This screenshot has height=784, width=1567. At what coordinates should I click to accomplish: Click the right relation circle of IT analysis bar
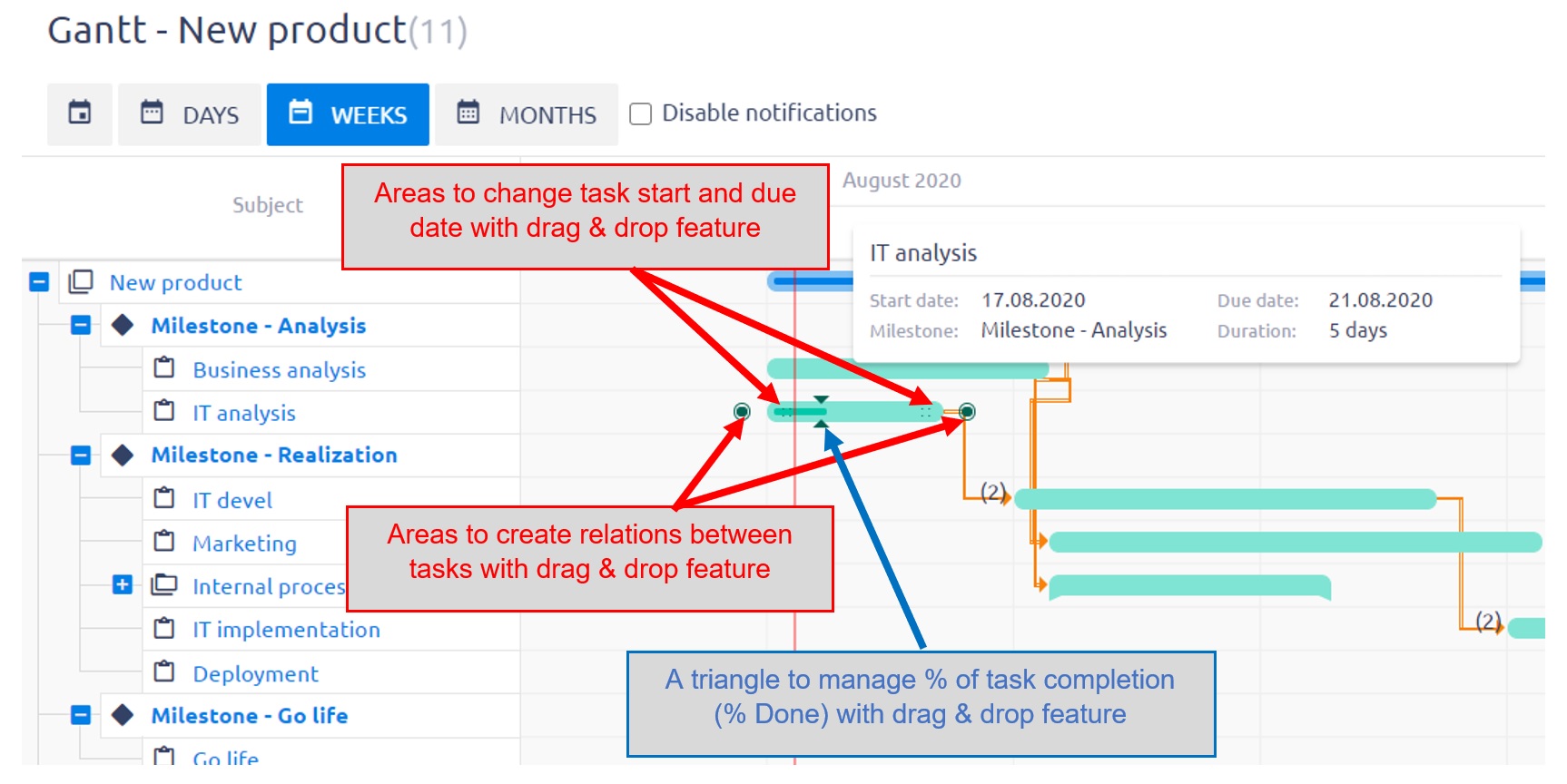click(967, 412)
